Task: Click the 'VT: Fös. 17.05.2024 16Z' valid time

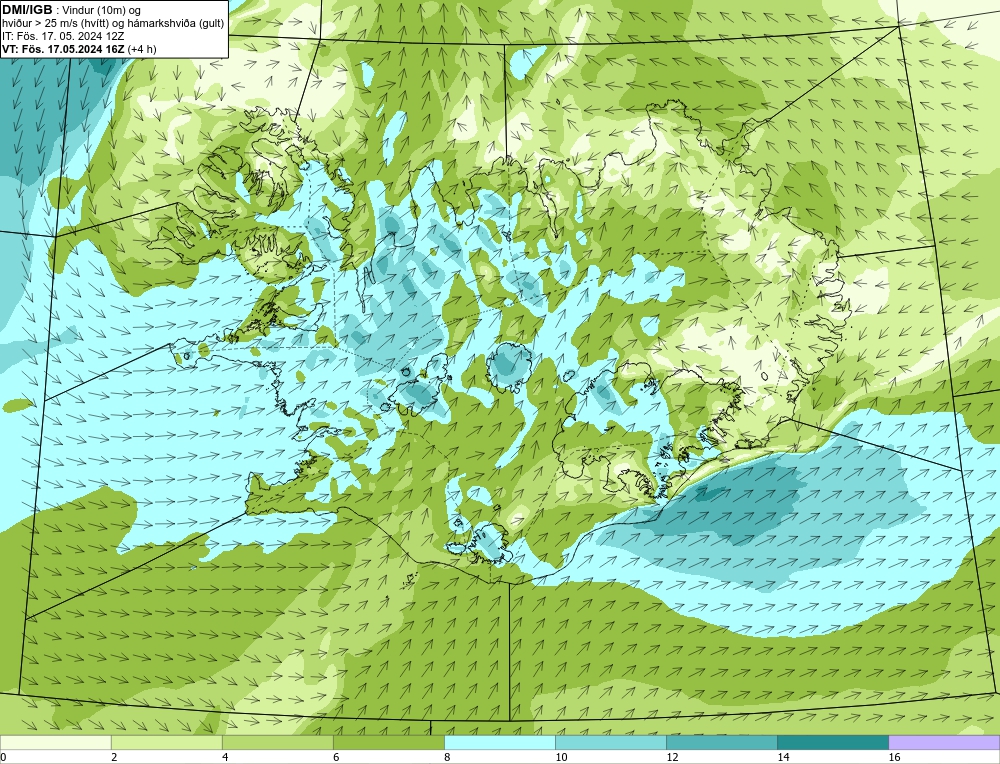Action: [x=64, y=49]
